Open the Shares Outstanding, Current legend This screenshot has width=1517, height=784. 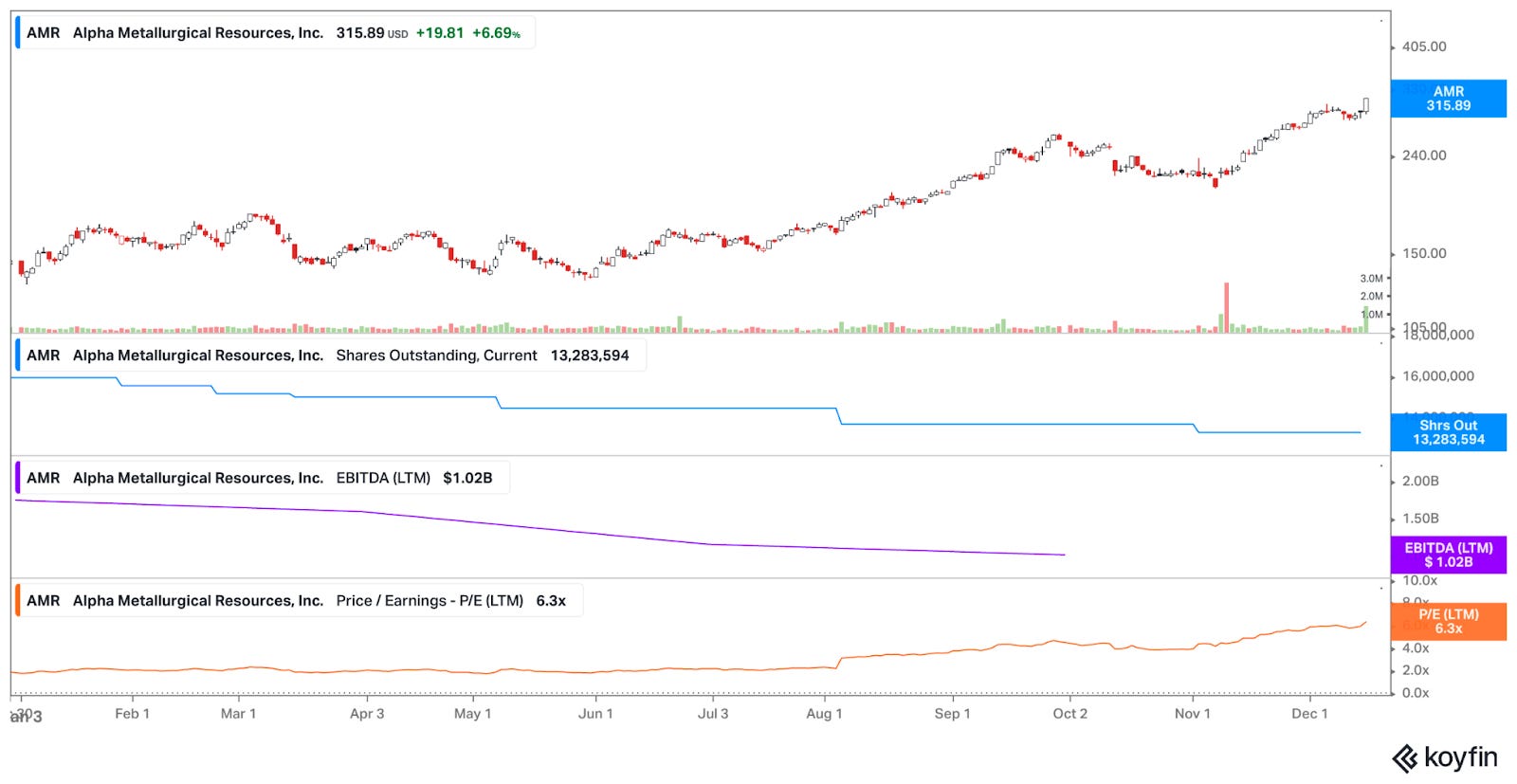coord(330,356)
